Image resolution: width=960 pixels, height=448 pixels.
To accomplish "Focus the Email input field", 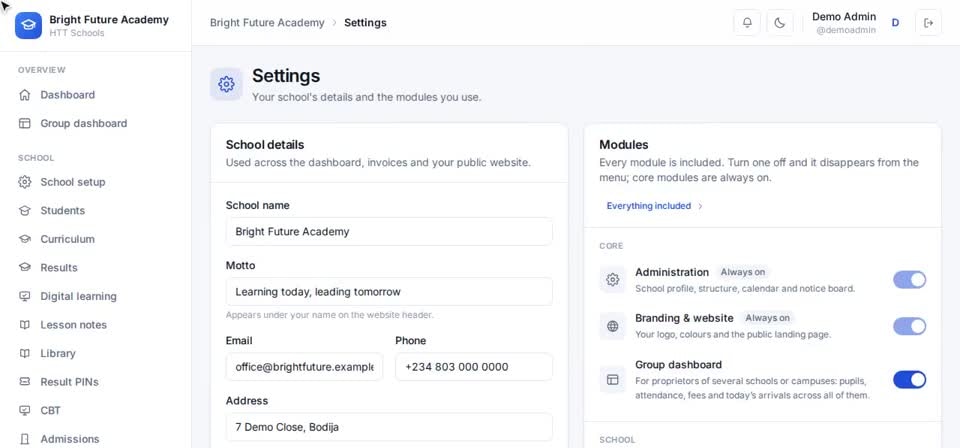I will (304, 367).
